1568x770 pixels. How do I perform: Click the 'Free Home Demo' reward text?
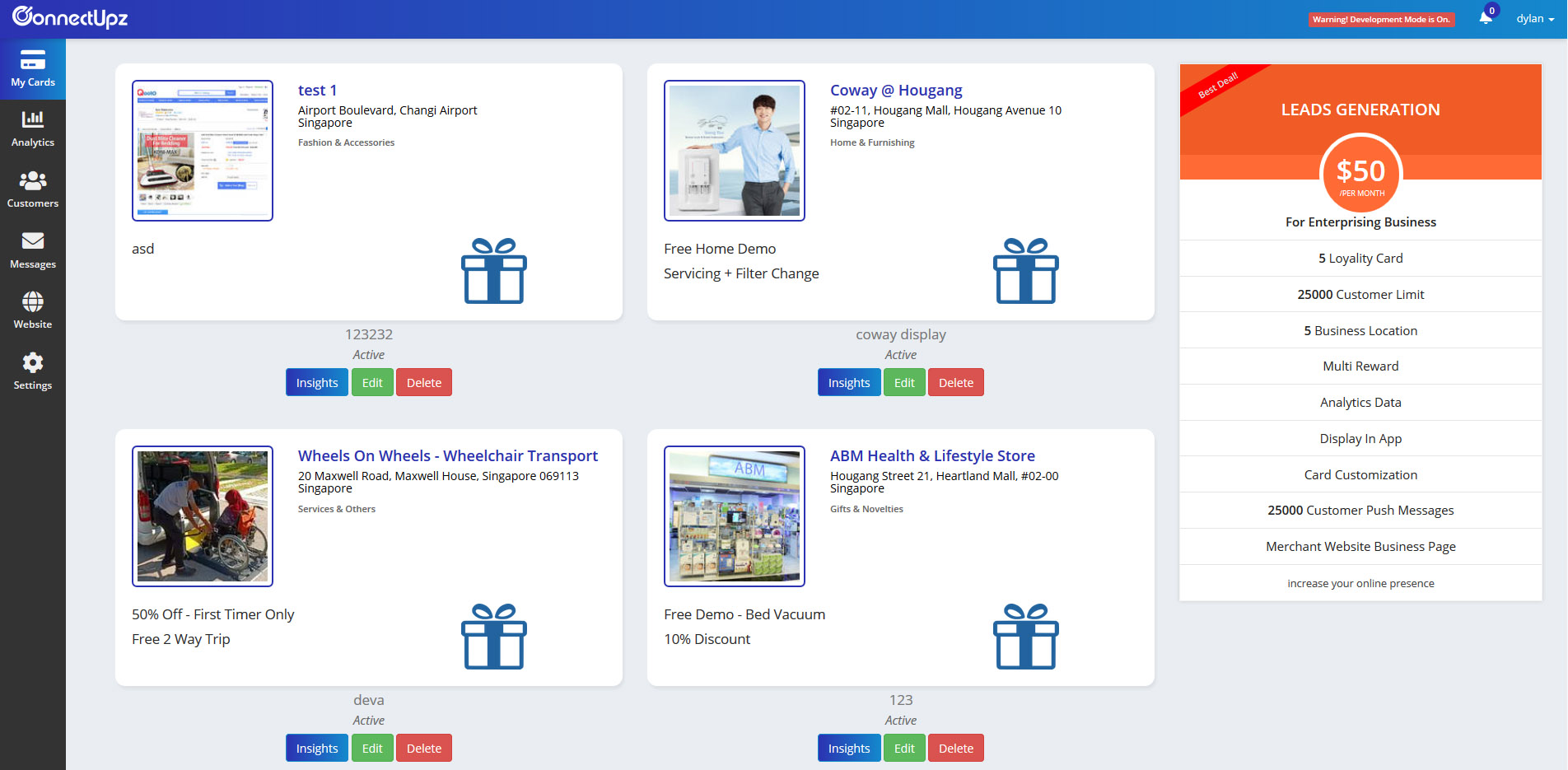point(720,249)
